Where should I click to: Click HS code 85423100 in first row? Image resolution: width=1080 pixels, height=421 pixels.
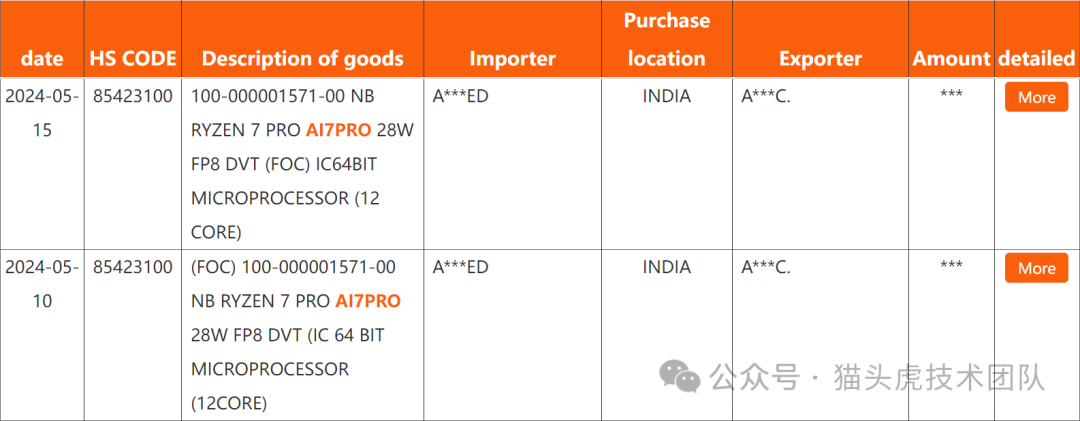tap(133, 96)
